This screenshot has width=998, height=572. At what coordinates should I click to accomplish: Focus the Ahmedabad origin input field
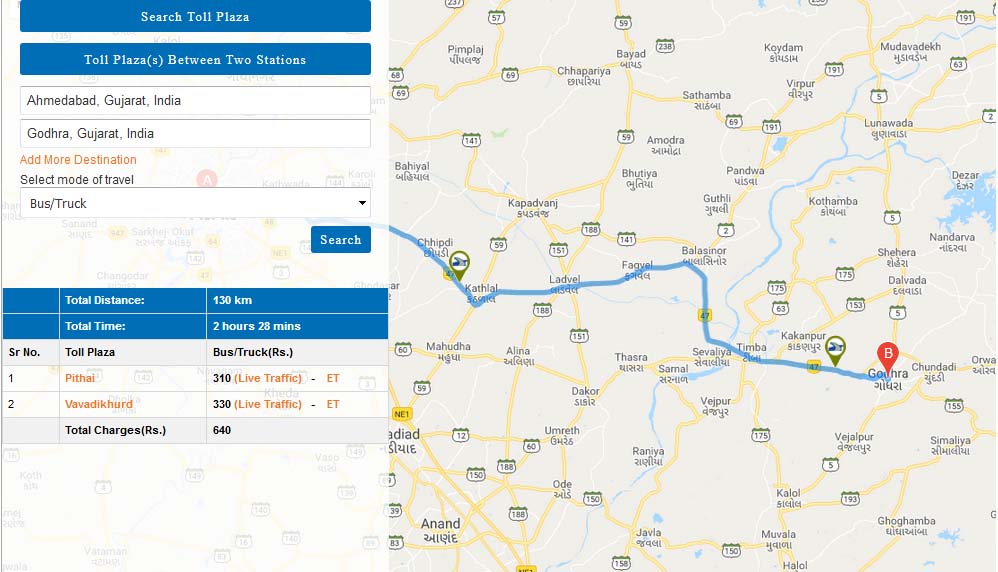click(x=195, y=101)
